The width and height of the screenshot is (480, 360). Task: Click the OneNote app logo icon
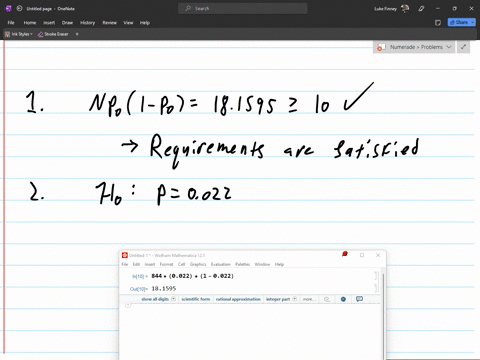[x=9, y=8]
